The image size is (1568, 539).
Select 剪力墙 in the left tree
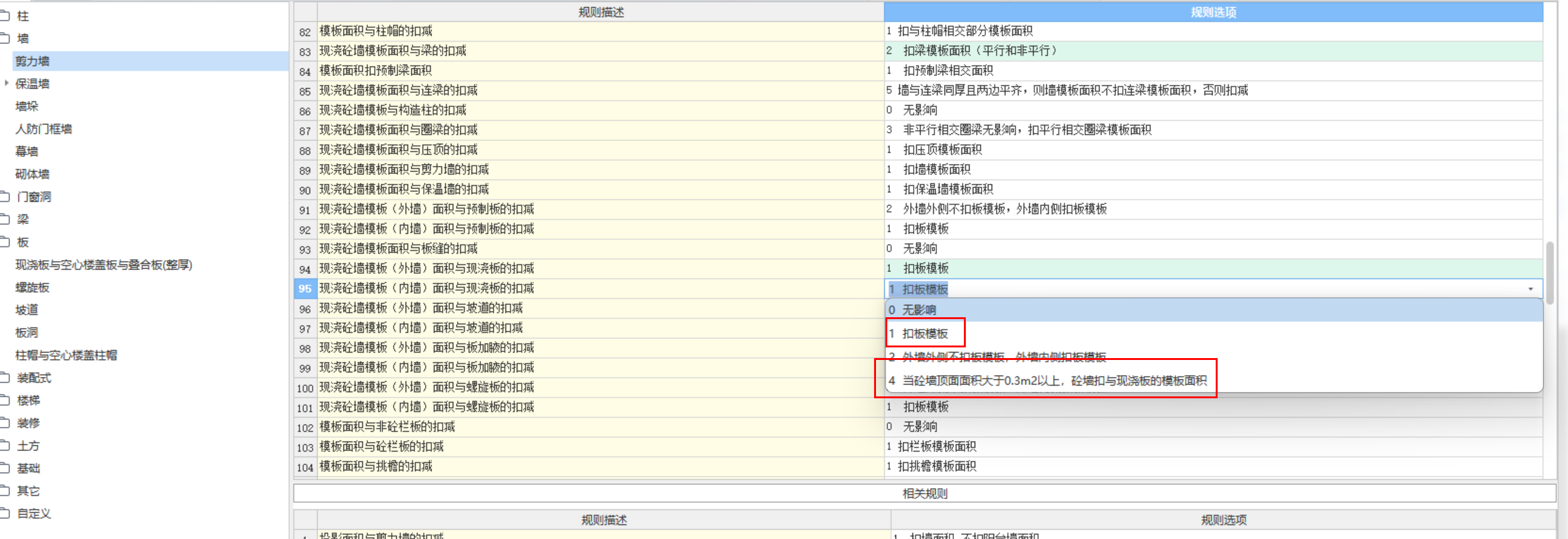33,61
